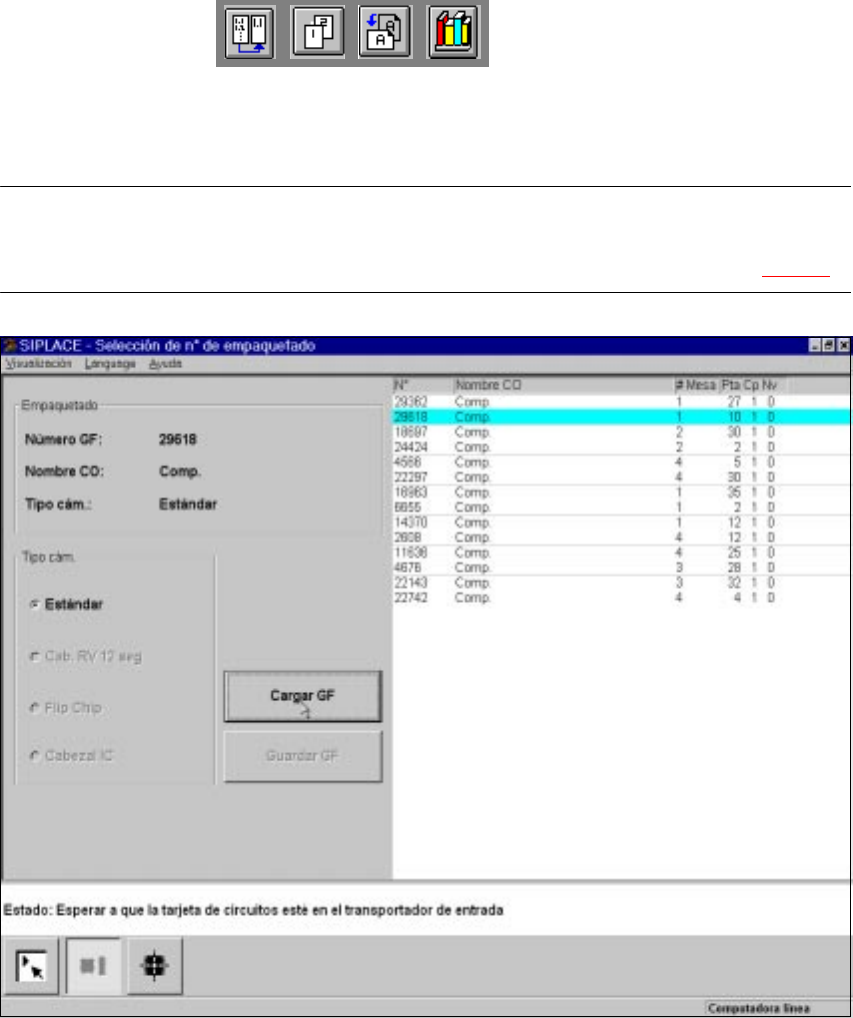The width and height of the screenshot is (853, 1018).
Task: Select list row 22742
Action: 621,598
